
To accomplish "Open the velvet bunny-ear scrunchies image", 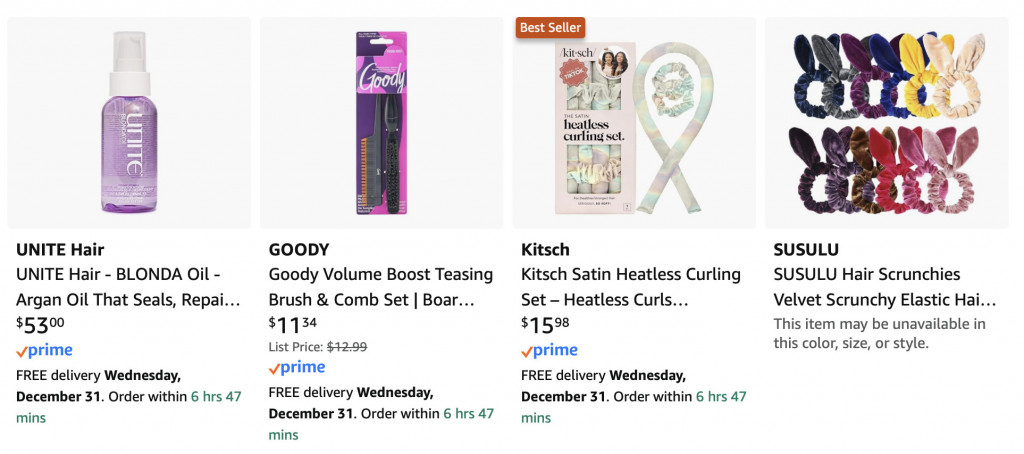I will point(886,122).
